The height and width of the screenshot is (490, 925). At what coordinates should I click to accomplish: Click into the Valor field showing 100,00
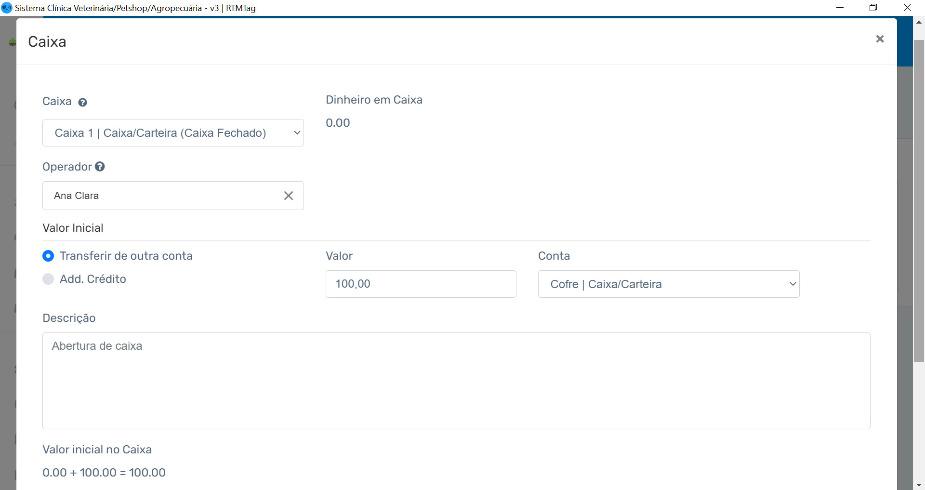[420, 284]
